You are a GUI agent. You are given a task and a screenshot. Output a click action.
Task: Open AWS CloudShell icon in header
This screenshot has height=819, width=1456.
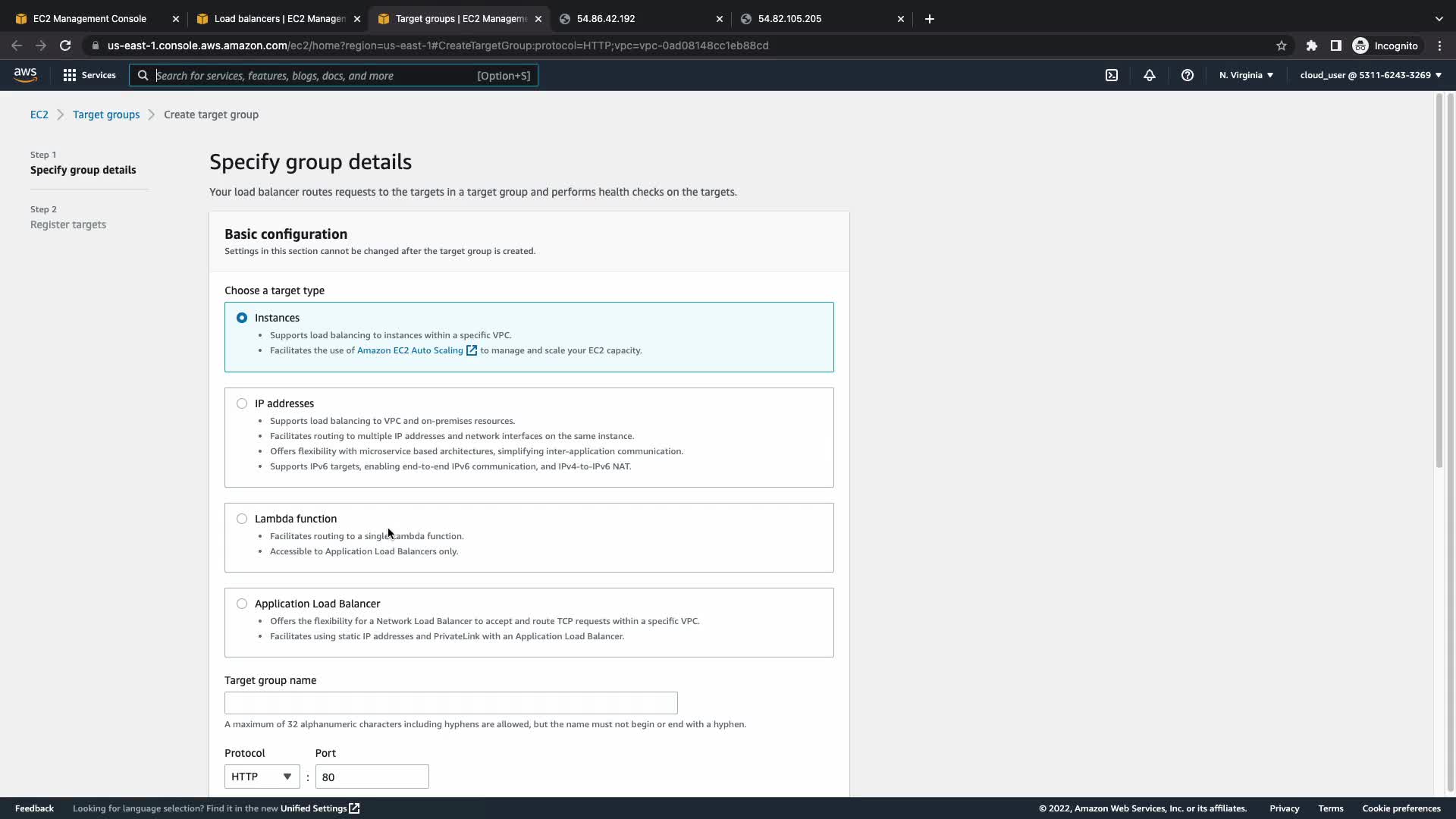1111,75
